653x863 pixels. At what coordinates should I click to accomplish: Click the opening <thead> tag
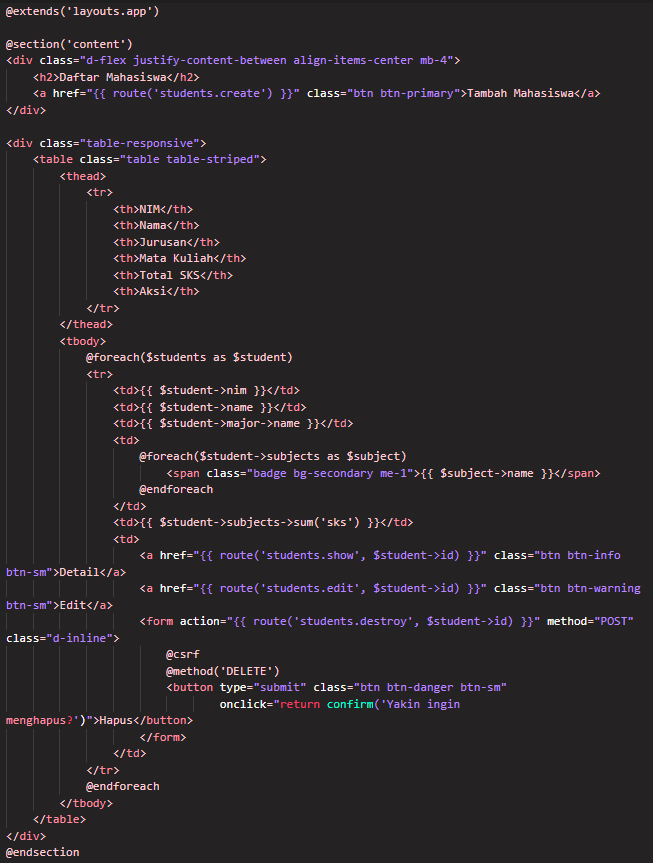[x=83, y=176]
